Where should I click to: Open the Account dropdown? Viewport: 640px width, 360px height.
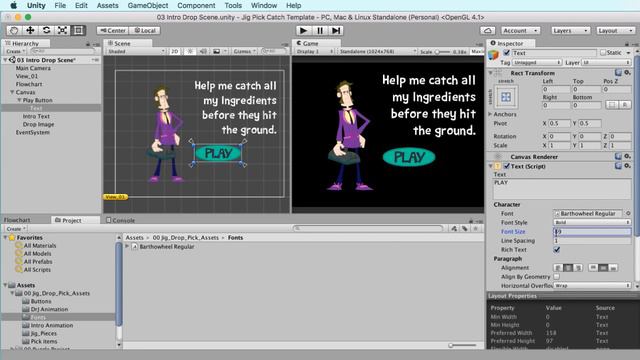[x=520, y=31]
